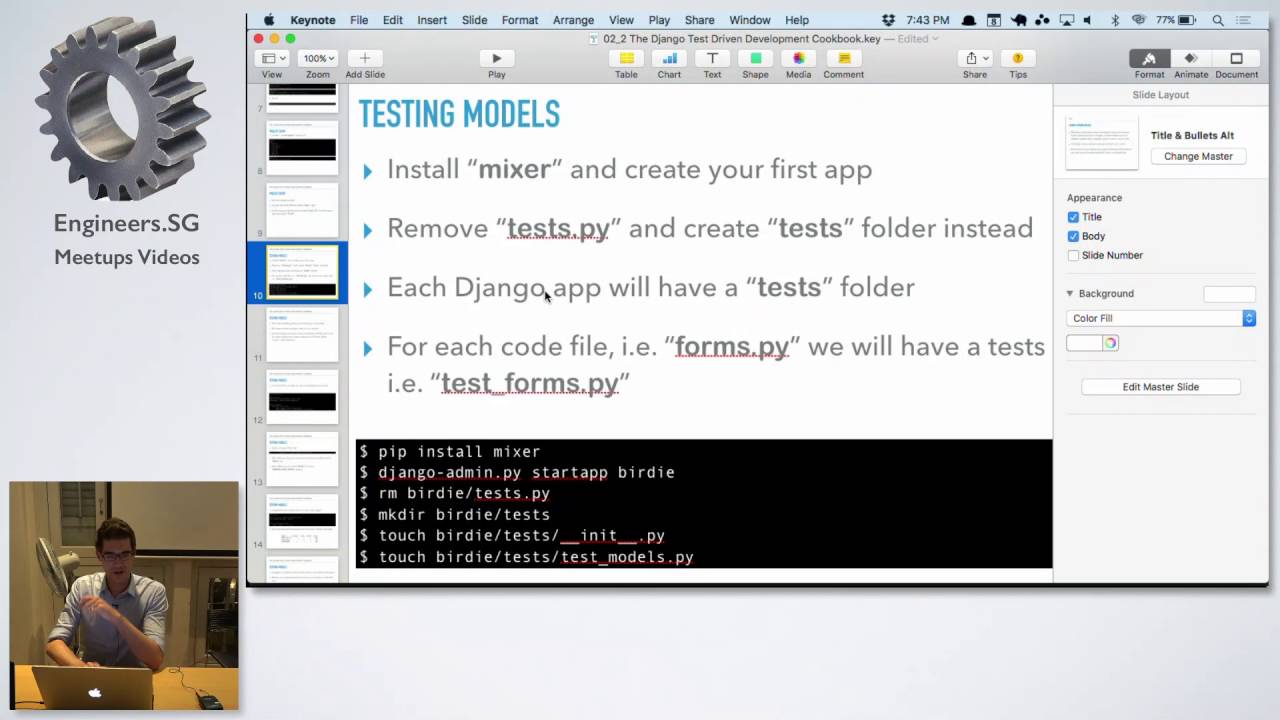Viewport: 1280px width, 720px height.
Task: Open Spotlight search in menu bar
Action: (1218, 20)
